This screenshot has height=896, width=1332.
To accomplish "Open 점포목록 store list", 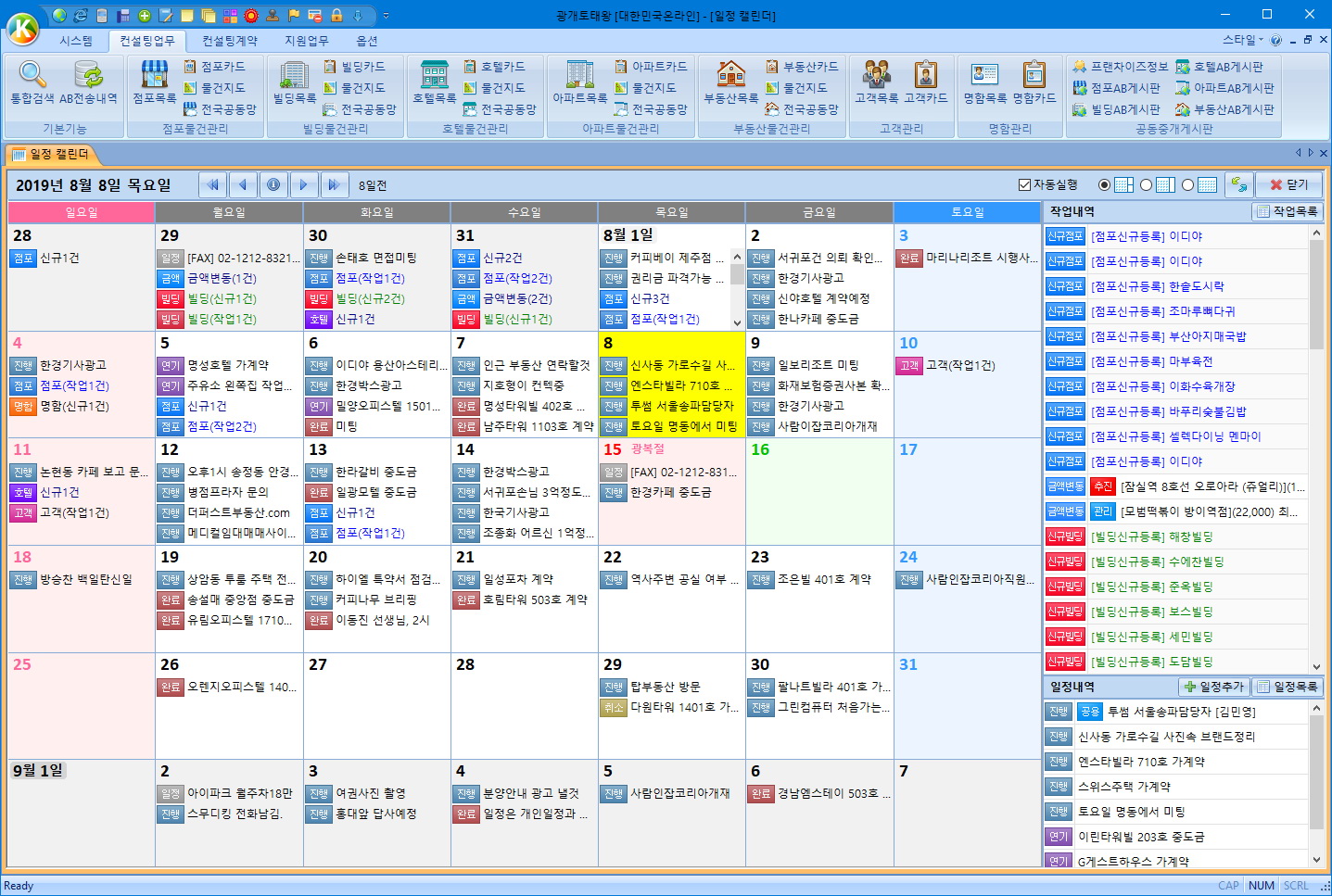I will pos(154,82).
